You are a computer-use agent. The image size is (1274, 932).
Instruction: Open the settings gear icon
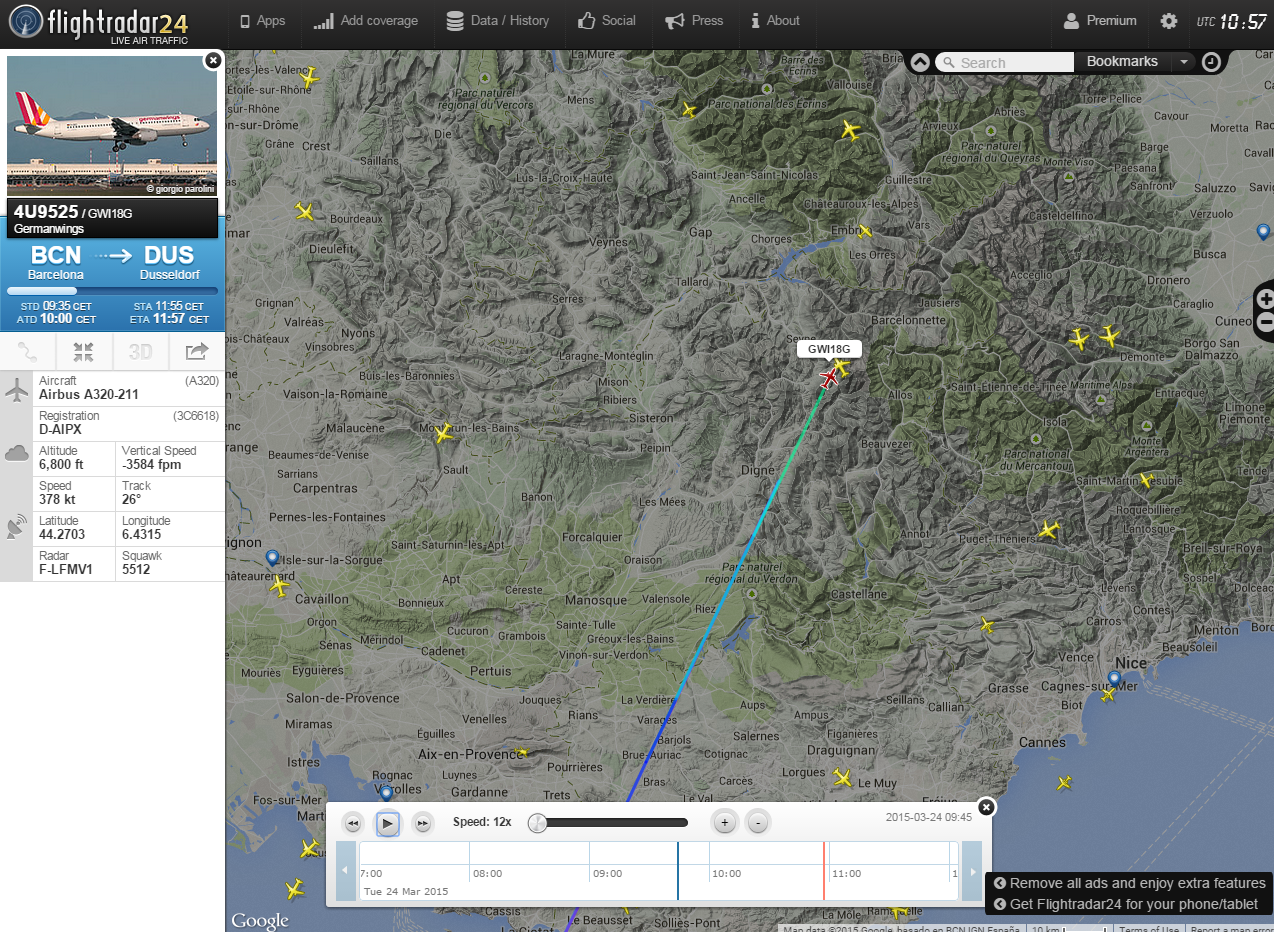click(1168, 21)
